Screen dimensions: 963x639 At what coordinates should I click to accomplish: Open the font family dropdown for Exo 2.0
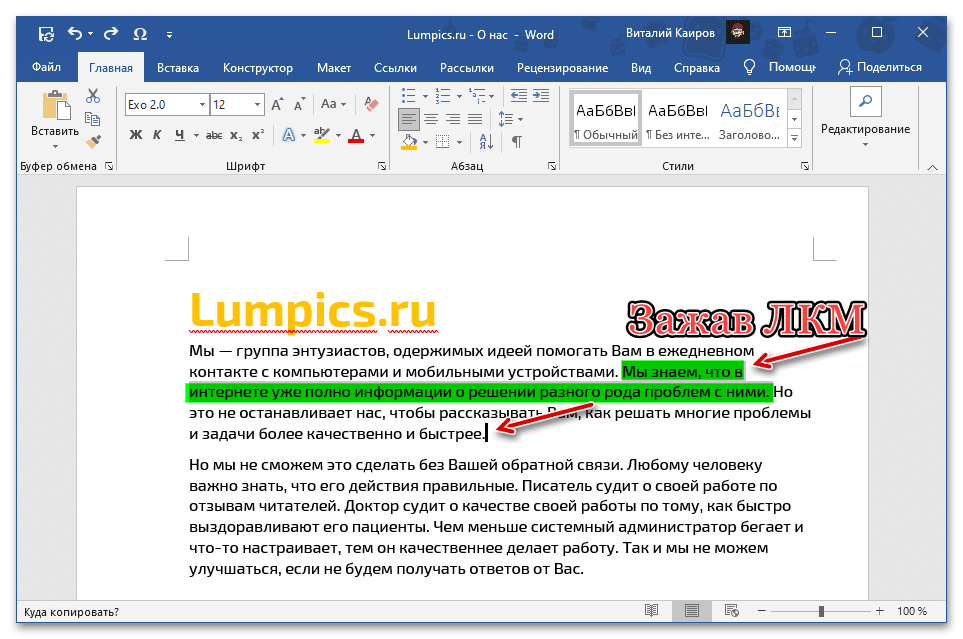click(x=202, y=105)
